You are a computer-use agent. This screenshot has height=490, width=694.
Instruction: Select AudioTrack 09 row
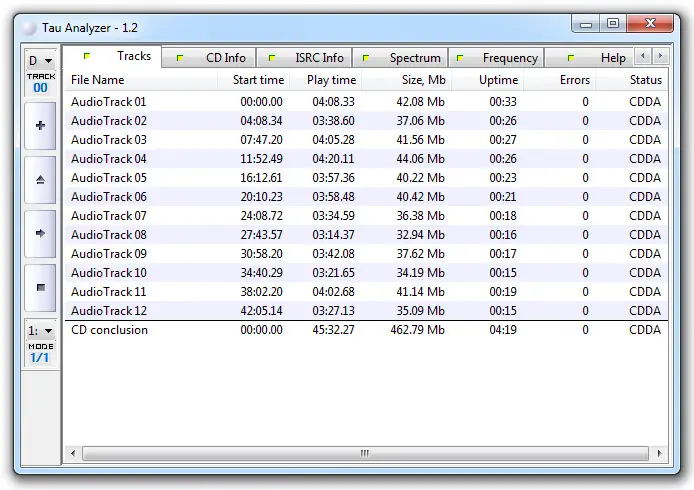click(x=366, y=254)
